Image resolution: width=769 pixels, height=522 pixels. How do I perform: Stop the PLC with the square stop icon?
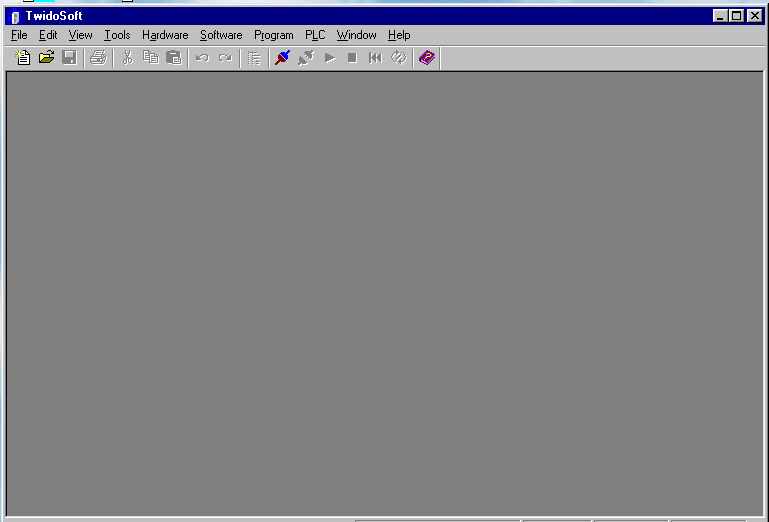[352, 58]
